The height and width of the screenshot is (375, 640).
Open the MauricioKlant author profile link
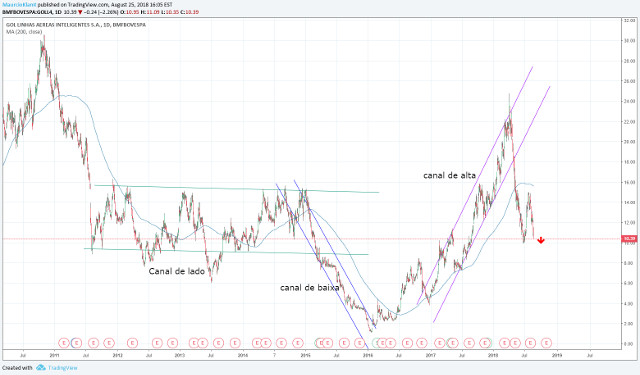pos(19,5)
